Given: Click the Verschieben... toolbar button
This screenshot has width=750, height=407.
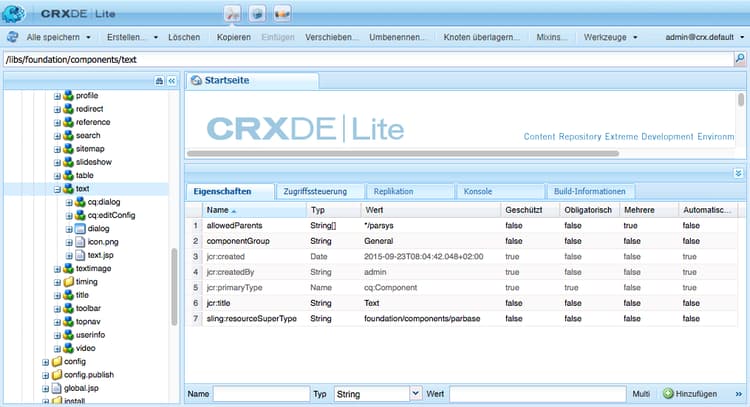Looking at the screenshot, I should tap(331, 37).
